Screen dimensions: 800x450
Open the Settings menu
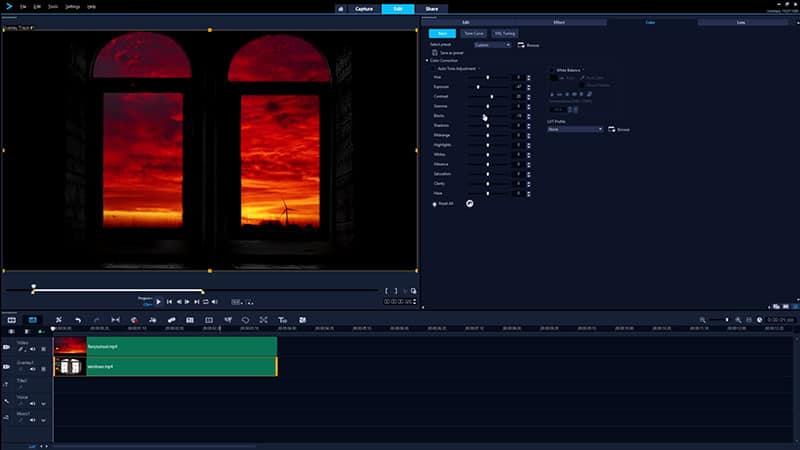pos(72,7)
